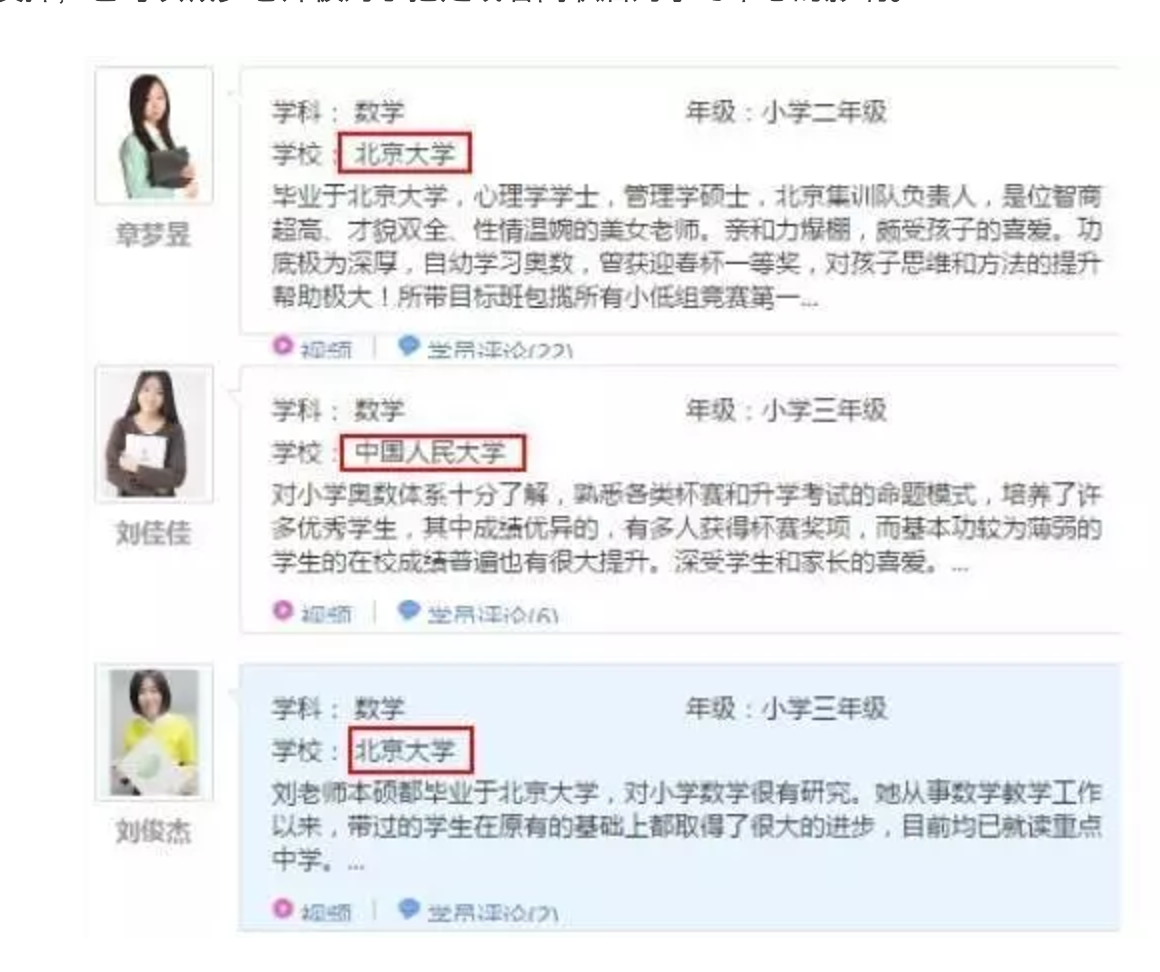1160x972 pixels.
Task: Open student comments link for 章梦昱
Action: (x=499, y=349)
